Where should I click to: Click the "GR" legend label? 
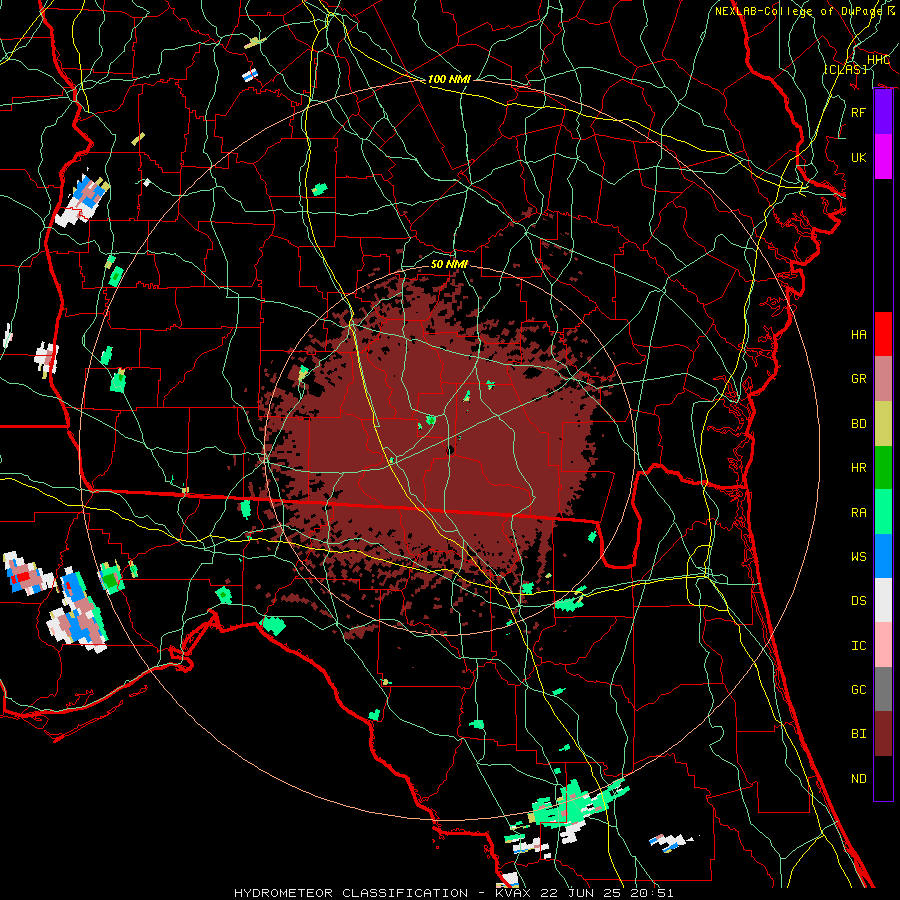point(858,379)
